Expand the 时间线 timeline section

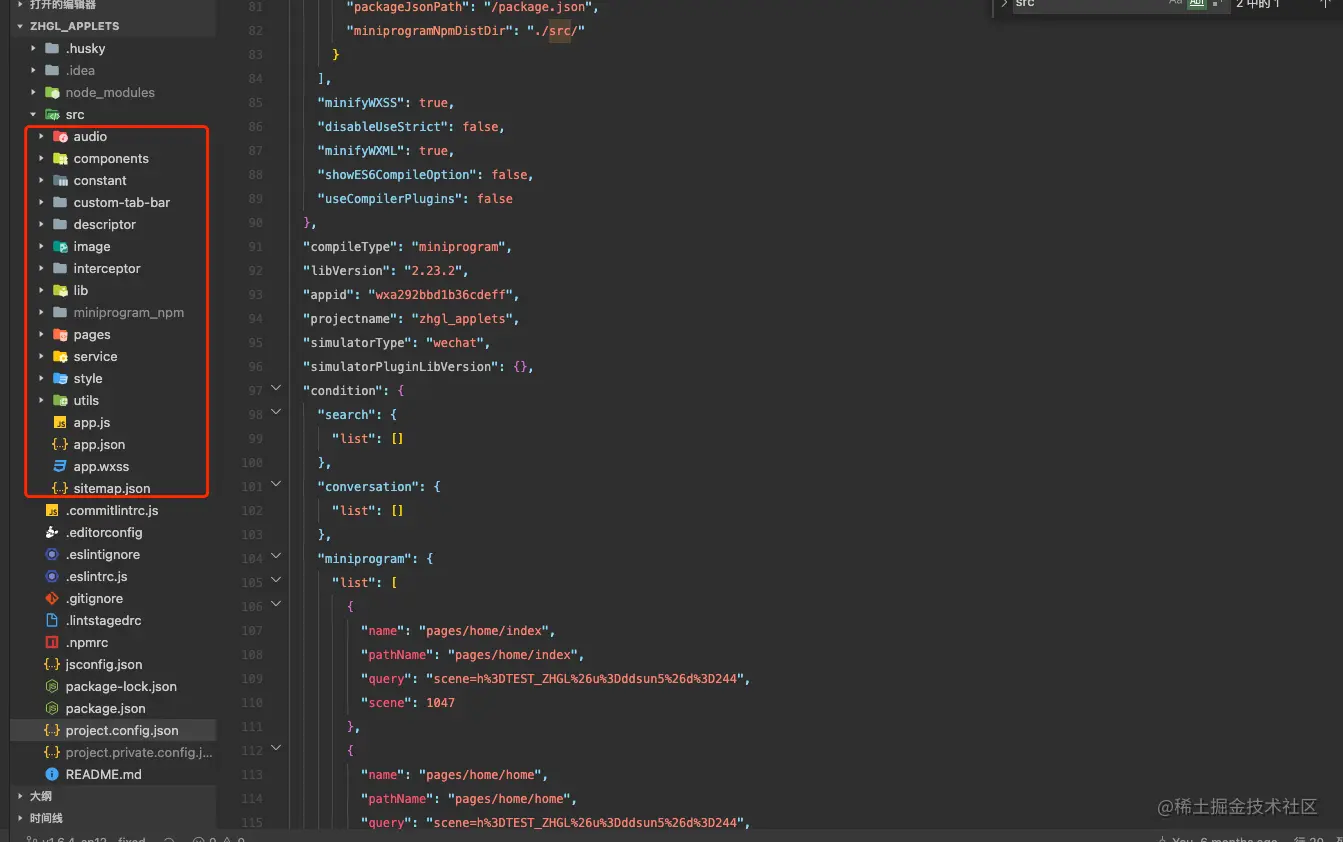(21, 819)
